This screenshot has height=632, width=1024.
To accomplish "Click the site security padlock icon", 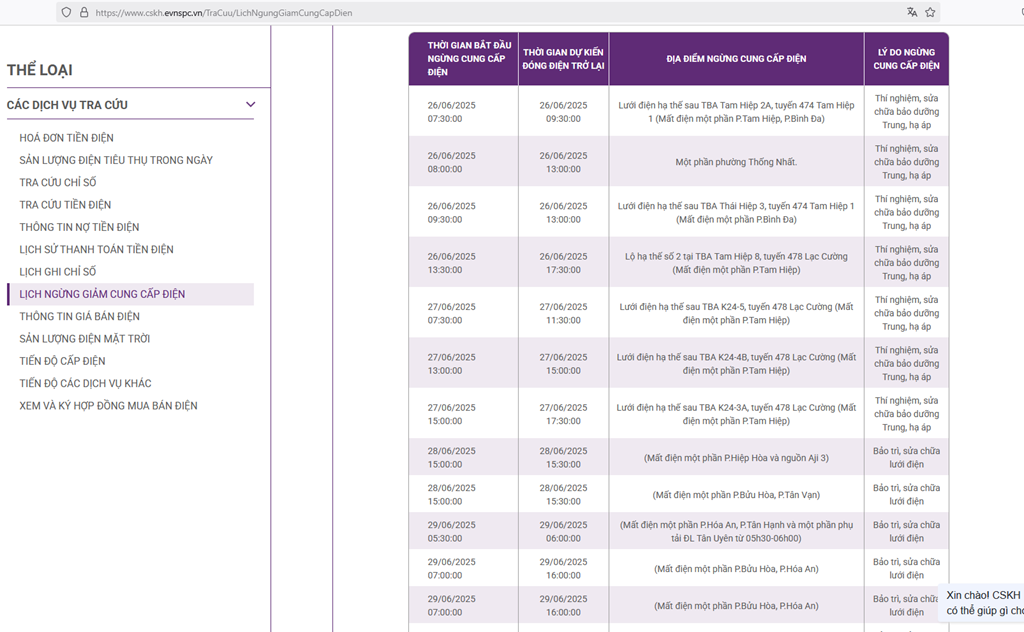I will (x=84, y=13).
